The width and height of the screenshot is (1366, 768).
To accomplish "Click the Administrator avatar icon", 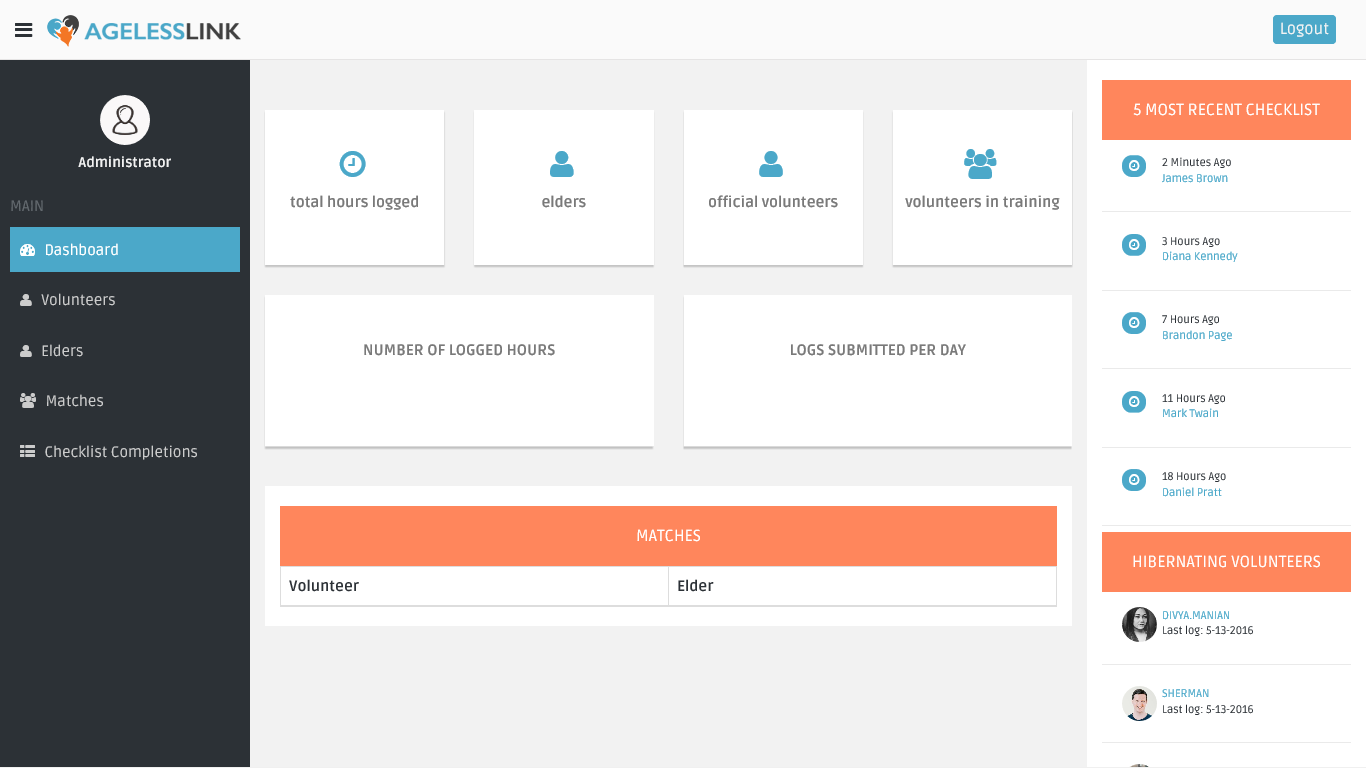I will click(125, 120).
